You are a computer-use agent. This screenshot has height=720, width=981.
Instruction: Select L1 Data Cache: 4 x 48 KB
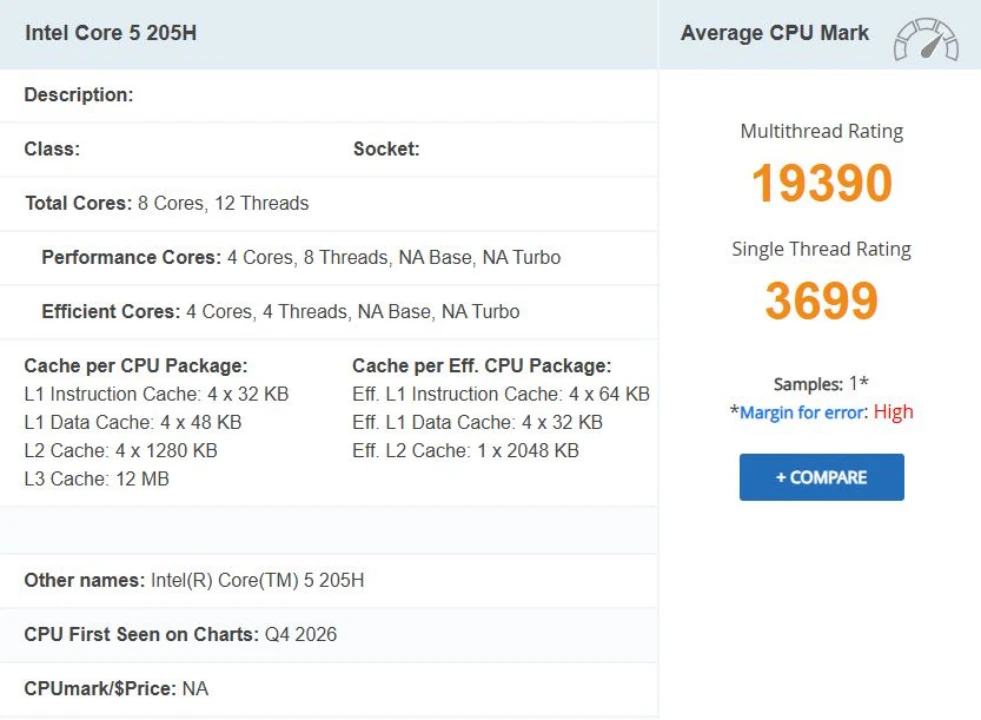(133, 422)
